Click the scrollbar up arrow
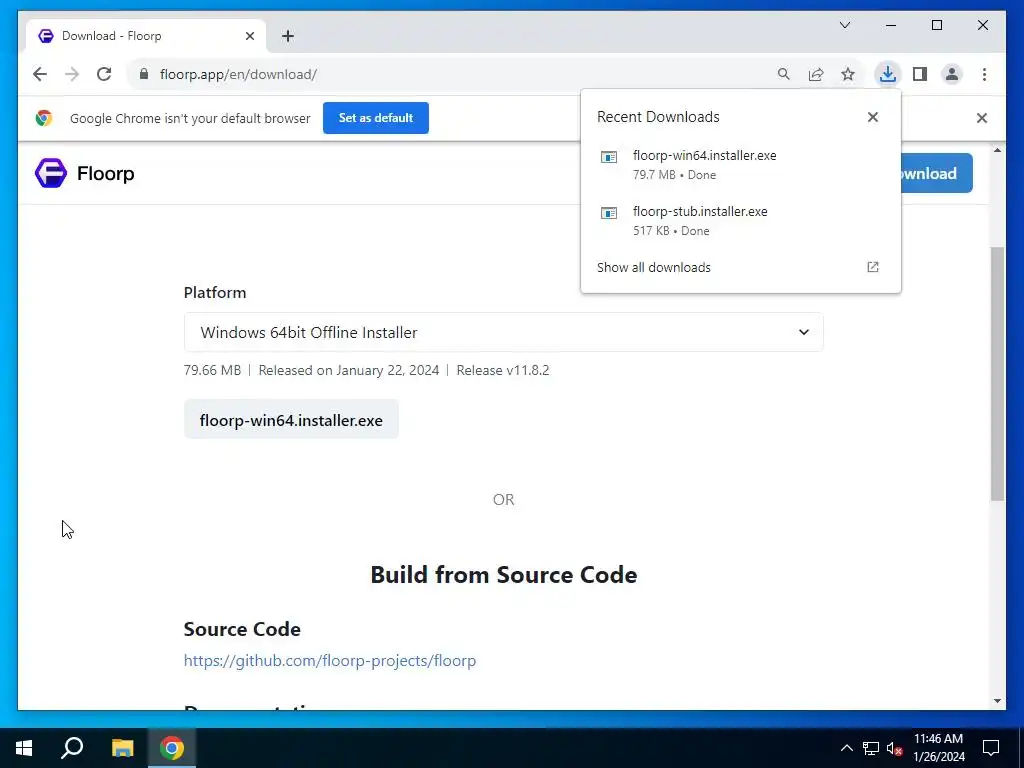Screen dimensions: 1024x768 pyautogui.click(x=997, y=151)
